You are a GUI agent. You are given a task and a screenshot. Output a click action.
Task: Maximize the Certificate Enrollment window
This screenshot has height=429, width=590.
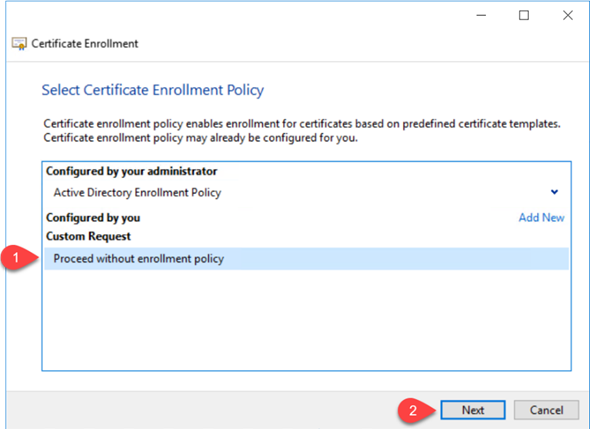point(524,15)
